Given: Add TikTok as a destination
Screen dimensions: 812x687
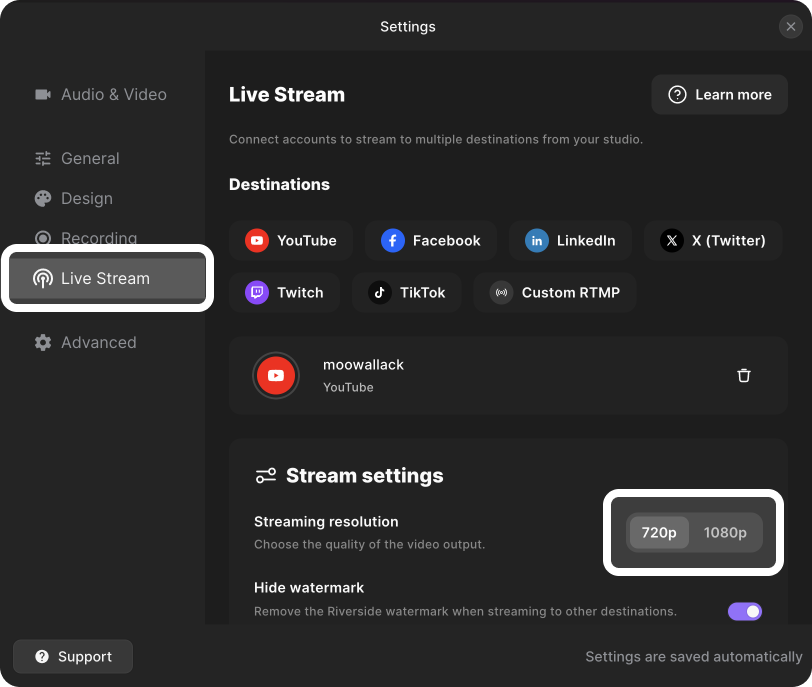Looking at the screenshot, I should click(x=407, y=292).
